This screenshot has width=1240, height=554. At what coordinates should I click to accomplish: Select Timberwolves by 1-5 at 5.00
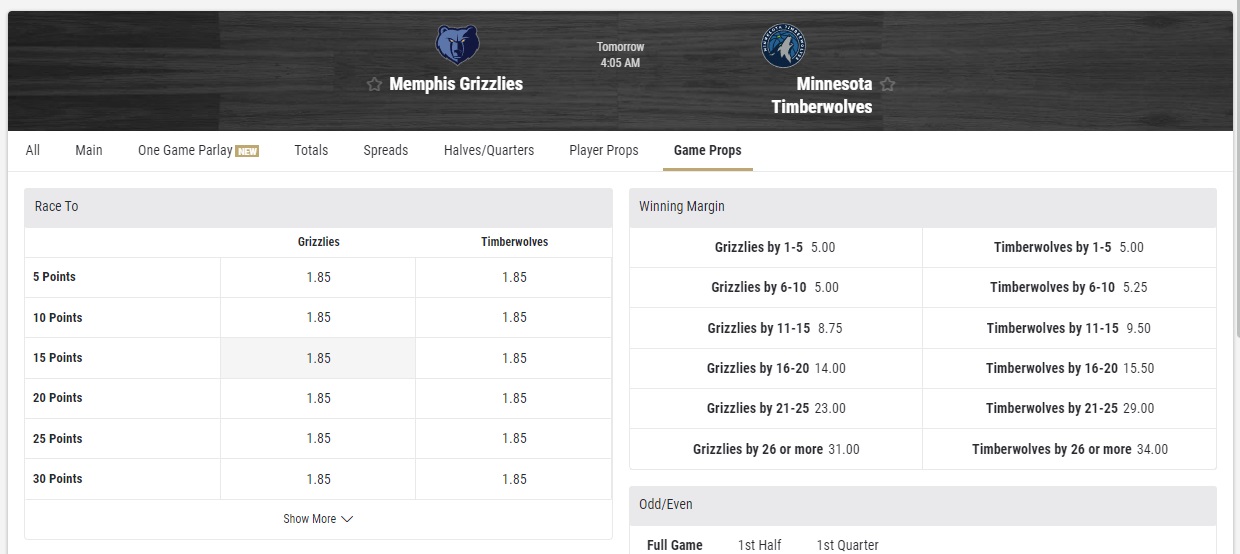(1069, 247)
